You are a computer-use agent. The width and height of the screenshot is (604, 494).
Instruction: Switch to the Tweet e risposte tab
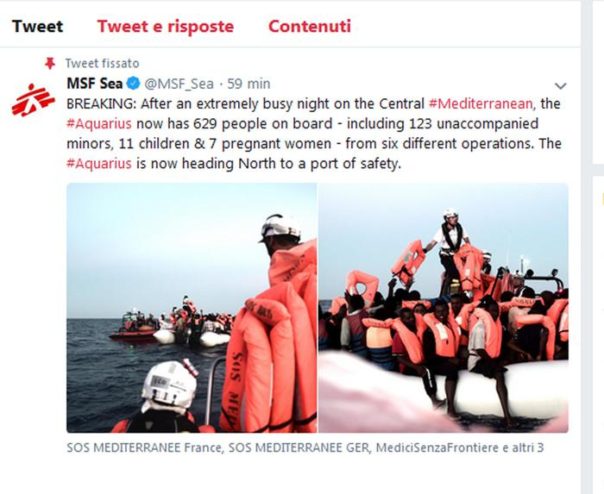coord(166,26)
